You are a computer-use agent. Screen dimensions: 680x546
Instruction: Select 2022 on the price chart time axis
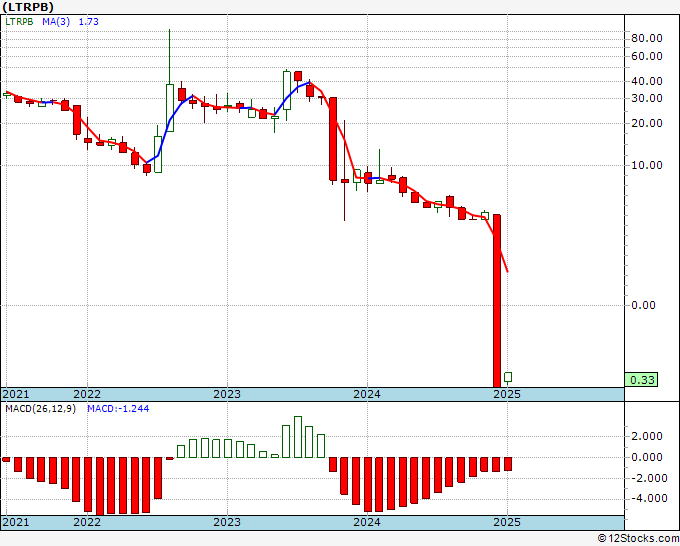(x=87, y=394)
